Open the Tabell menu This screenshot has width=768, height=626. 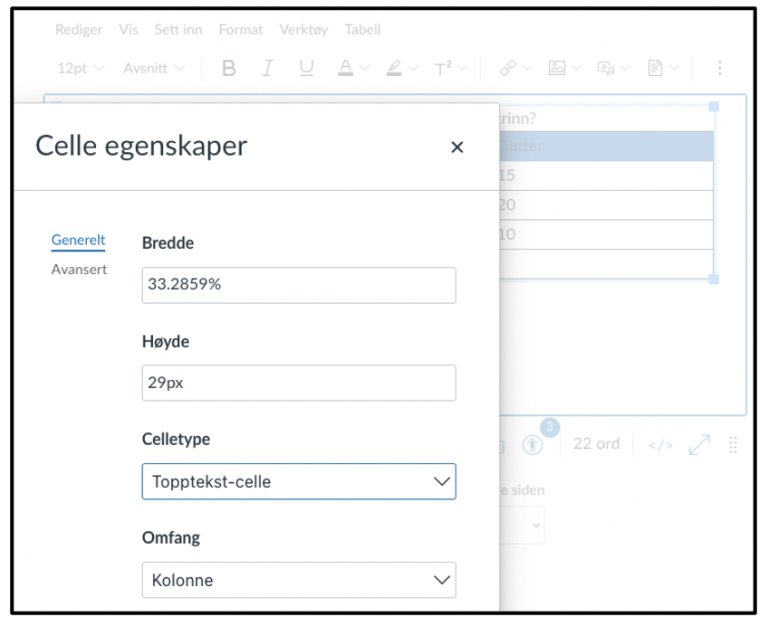(x=362, y=30)
